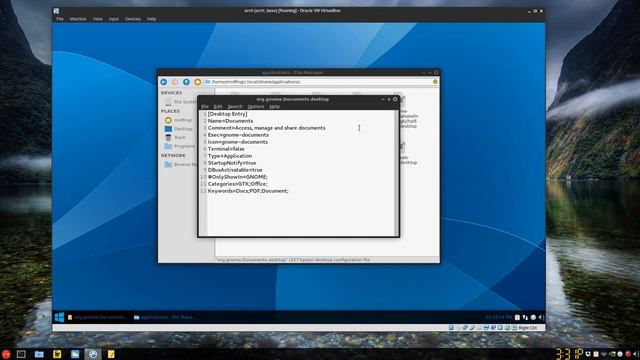This screenshot has width=640, height=360.
Task: Click the yellow note host taskbar icon
Action: [111, 354]
